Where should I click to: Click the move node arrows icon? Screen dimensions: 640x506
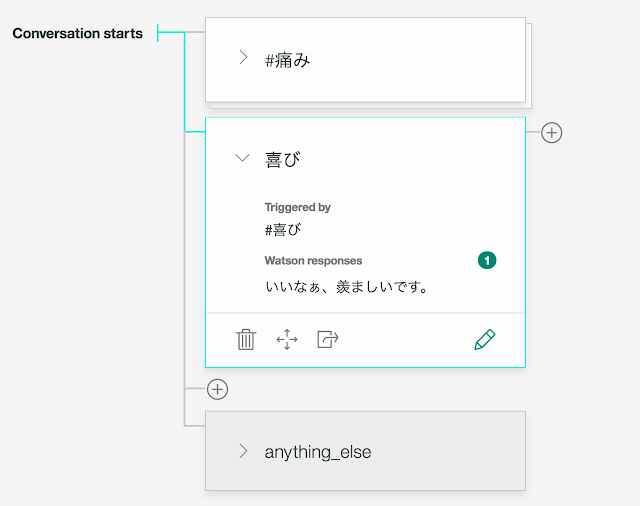coord(287,339)
